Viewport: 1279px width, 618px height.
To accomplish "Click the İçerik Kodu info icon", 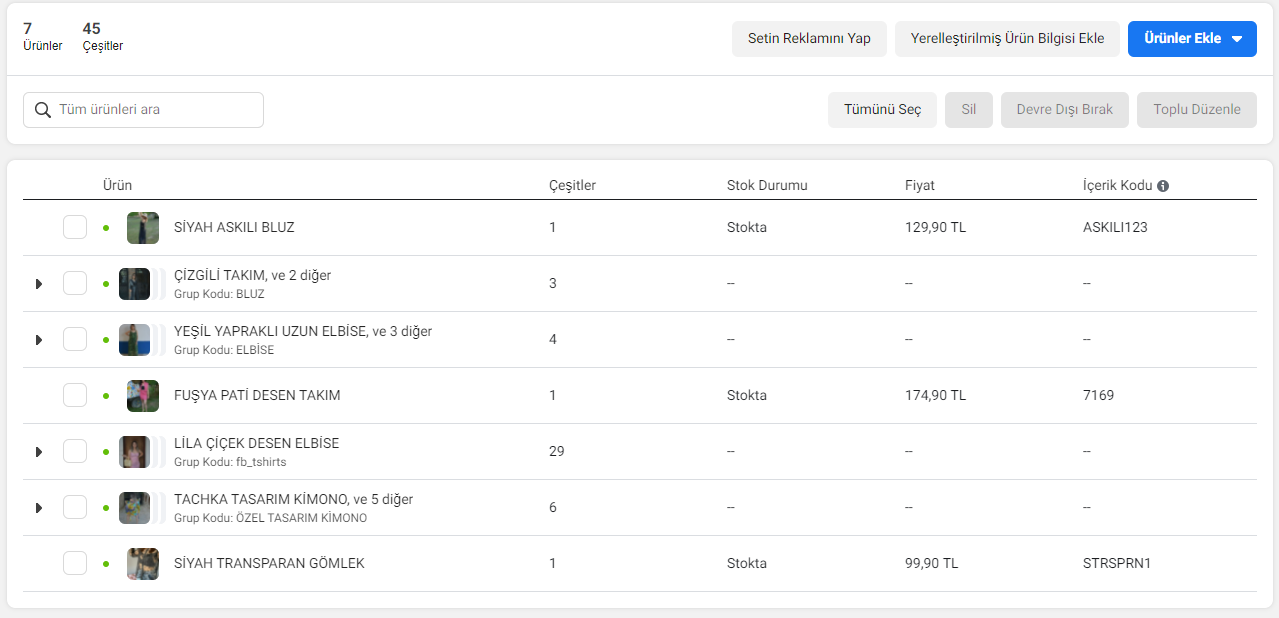I will [x=1163, y=186].
